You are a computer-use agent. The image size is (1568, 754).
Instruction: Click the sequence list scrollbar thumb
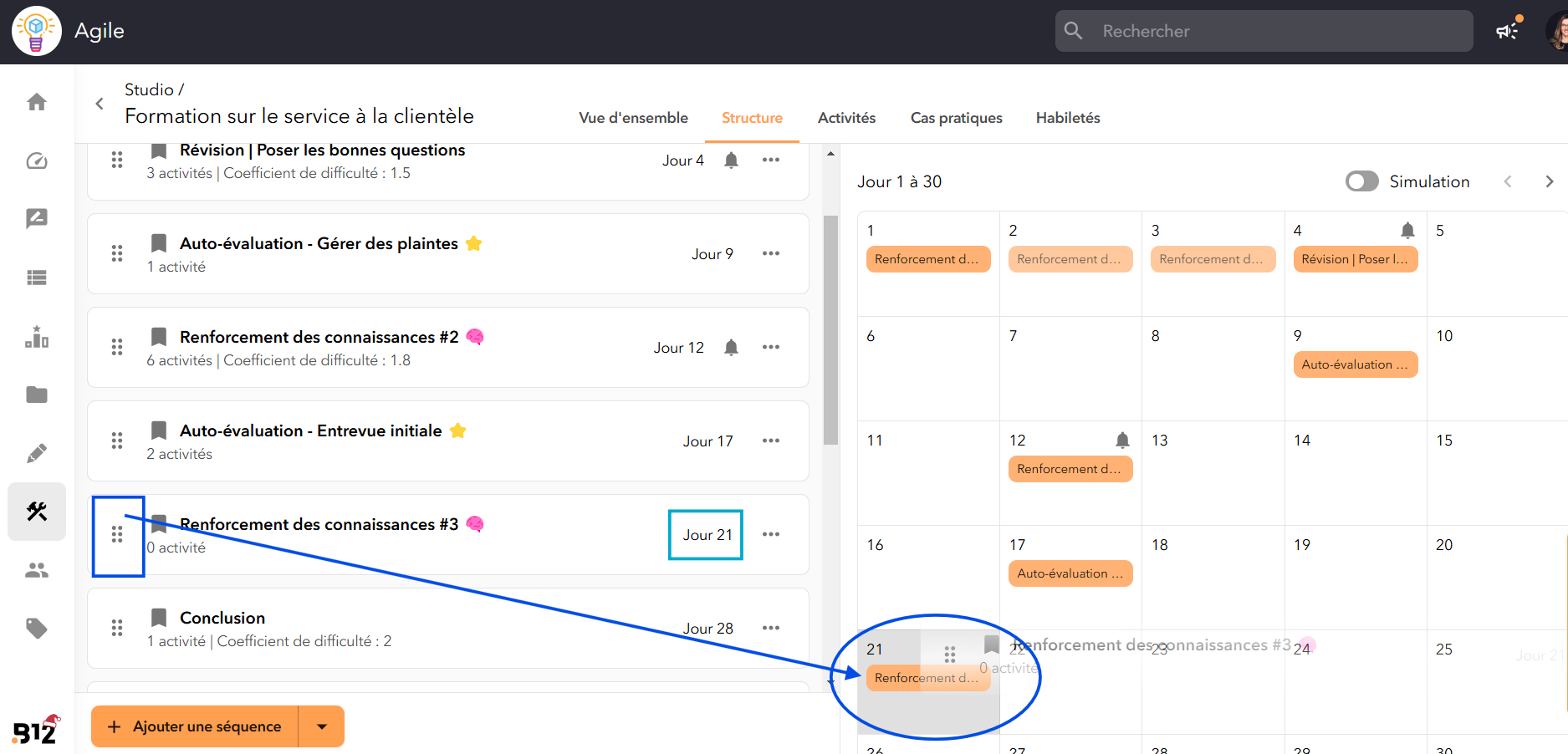[830, 330]
